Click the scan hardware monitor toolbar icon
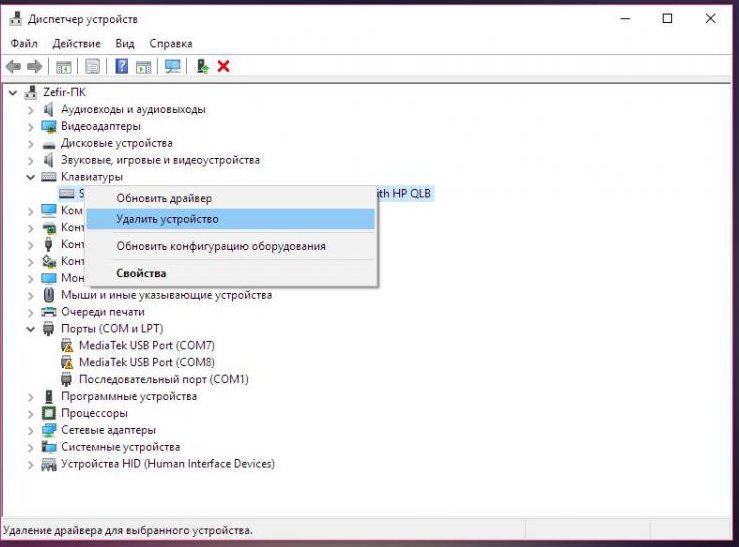739x547 pixels. point(173,67)
